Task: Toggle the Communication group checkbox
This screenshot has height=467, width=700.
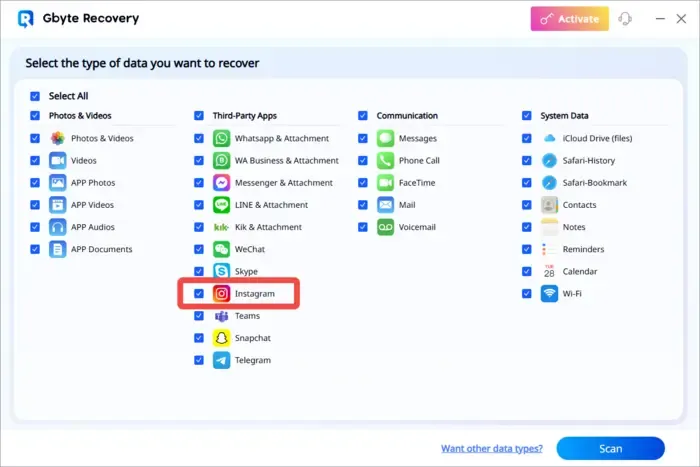Action: pos(362,116)
